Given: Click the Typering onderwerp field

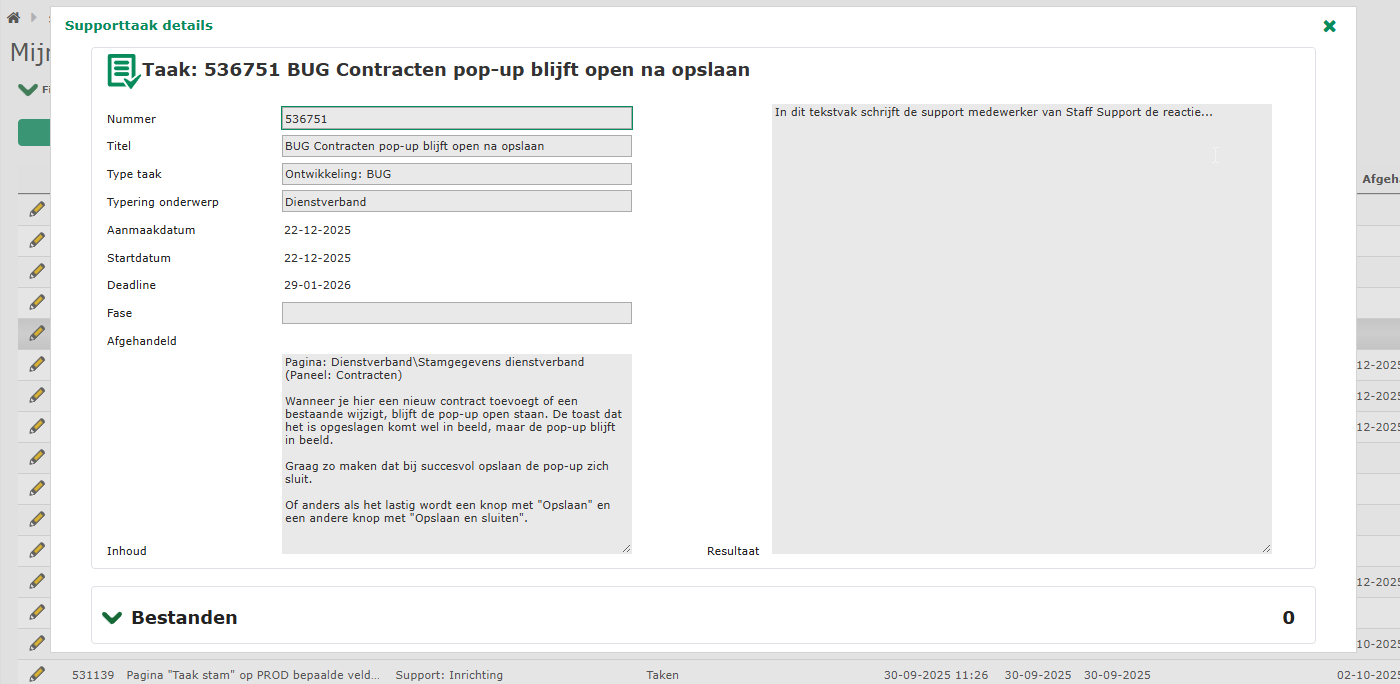Looking at the screenshot, I should click(x=456, y=202).
